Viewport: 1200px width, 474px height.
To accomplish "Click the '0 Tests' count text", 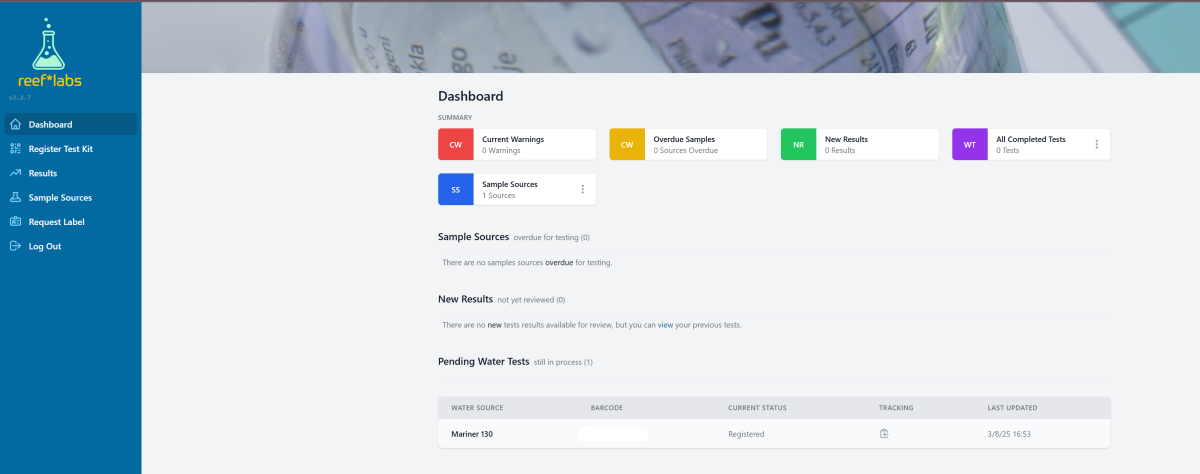I will (x=1007, y=150).
